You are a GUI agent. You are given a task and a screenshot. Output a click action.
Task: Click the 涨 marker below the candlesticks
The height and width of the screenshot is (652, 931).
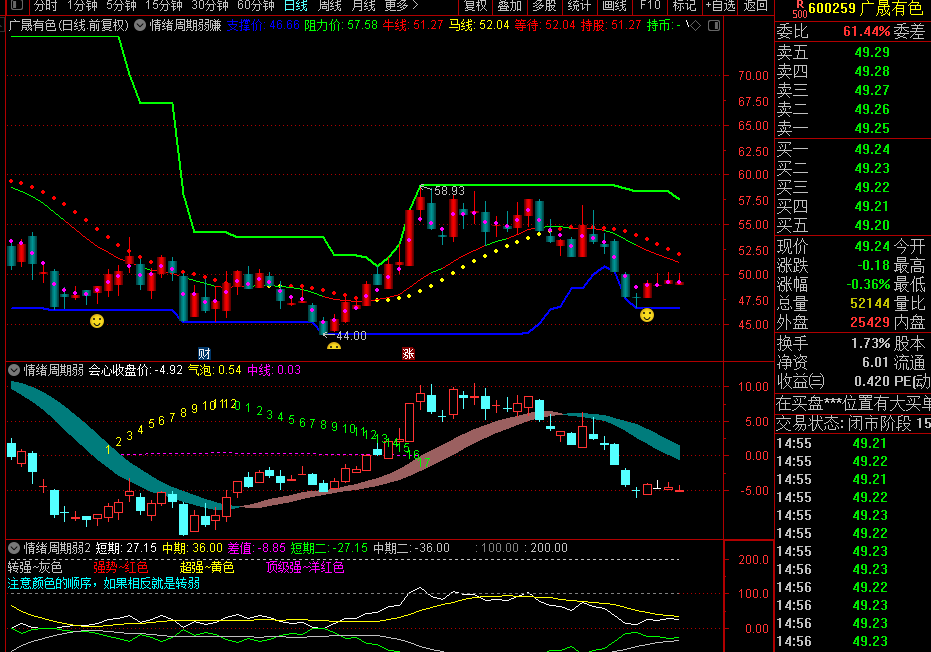408,353
